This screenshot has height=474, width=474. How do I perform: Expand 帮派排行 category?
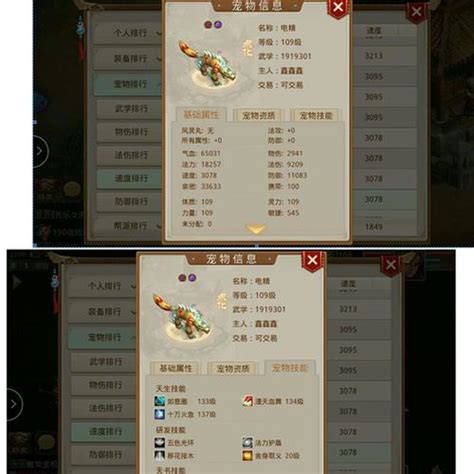click(x=129, y=226)
